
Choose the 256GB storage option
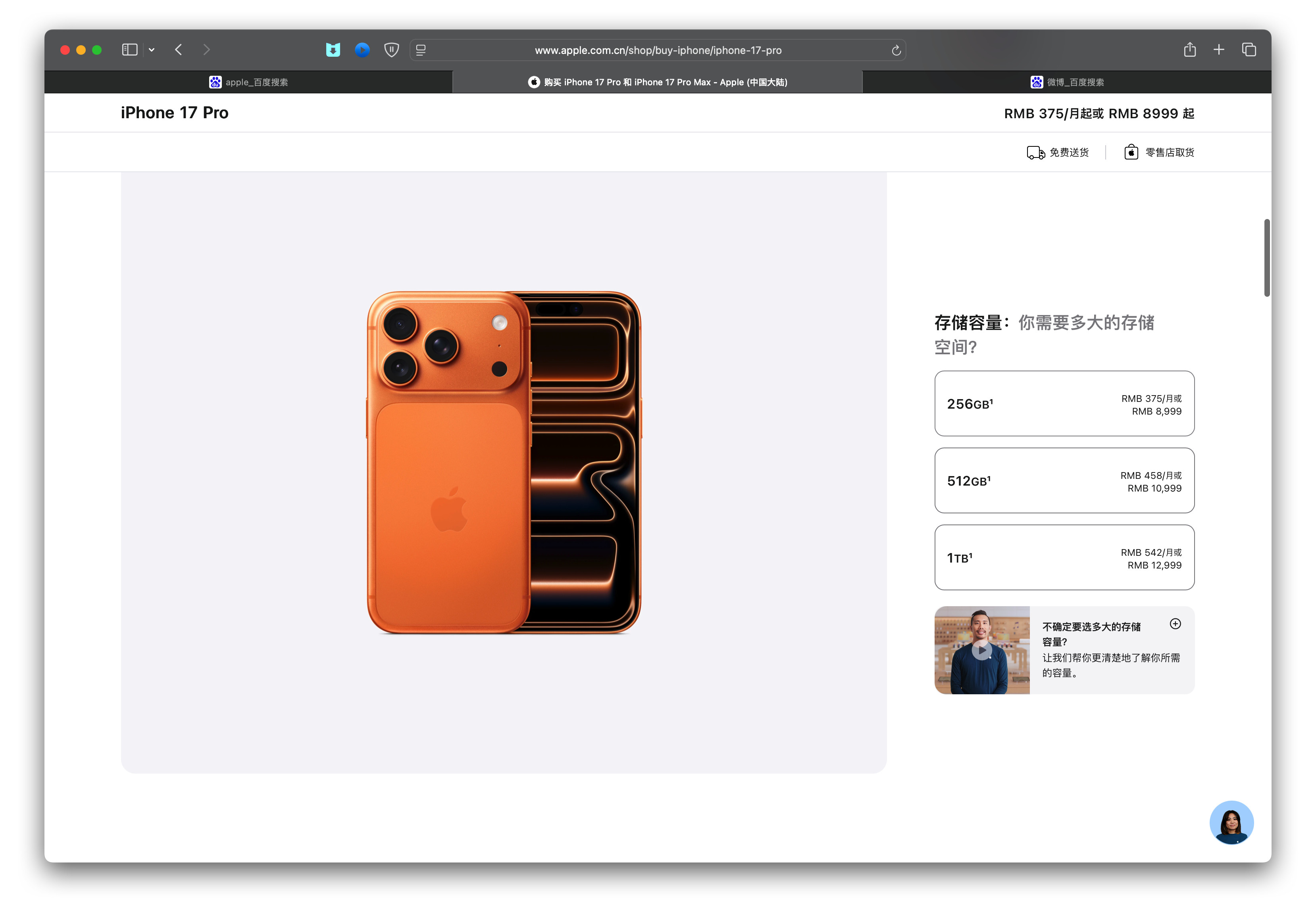1064,403
